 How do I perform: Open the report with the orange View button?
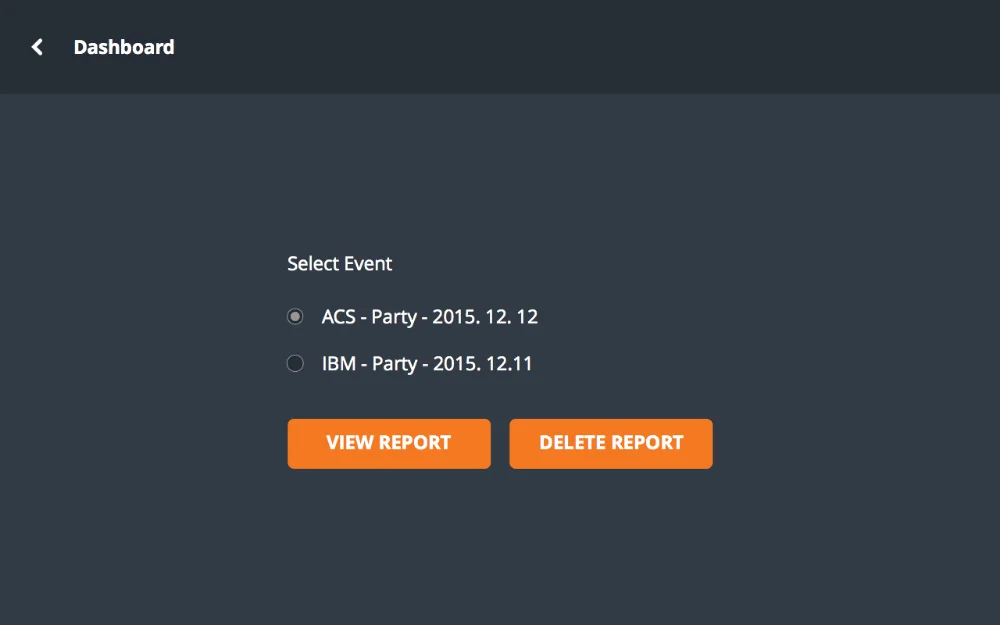coord(389,443)
